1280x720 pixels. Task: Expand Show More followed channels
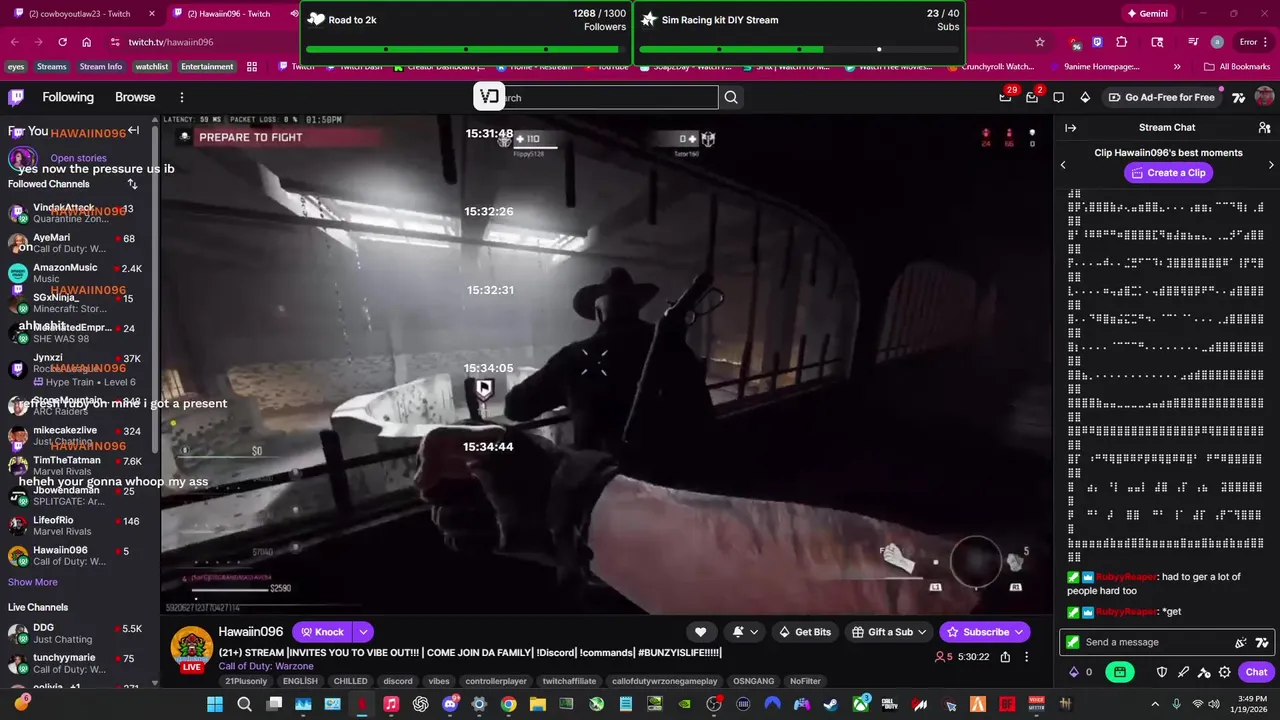point(33,582)
